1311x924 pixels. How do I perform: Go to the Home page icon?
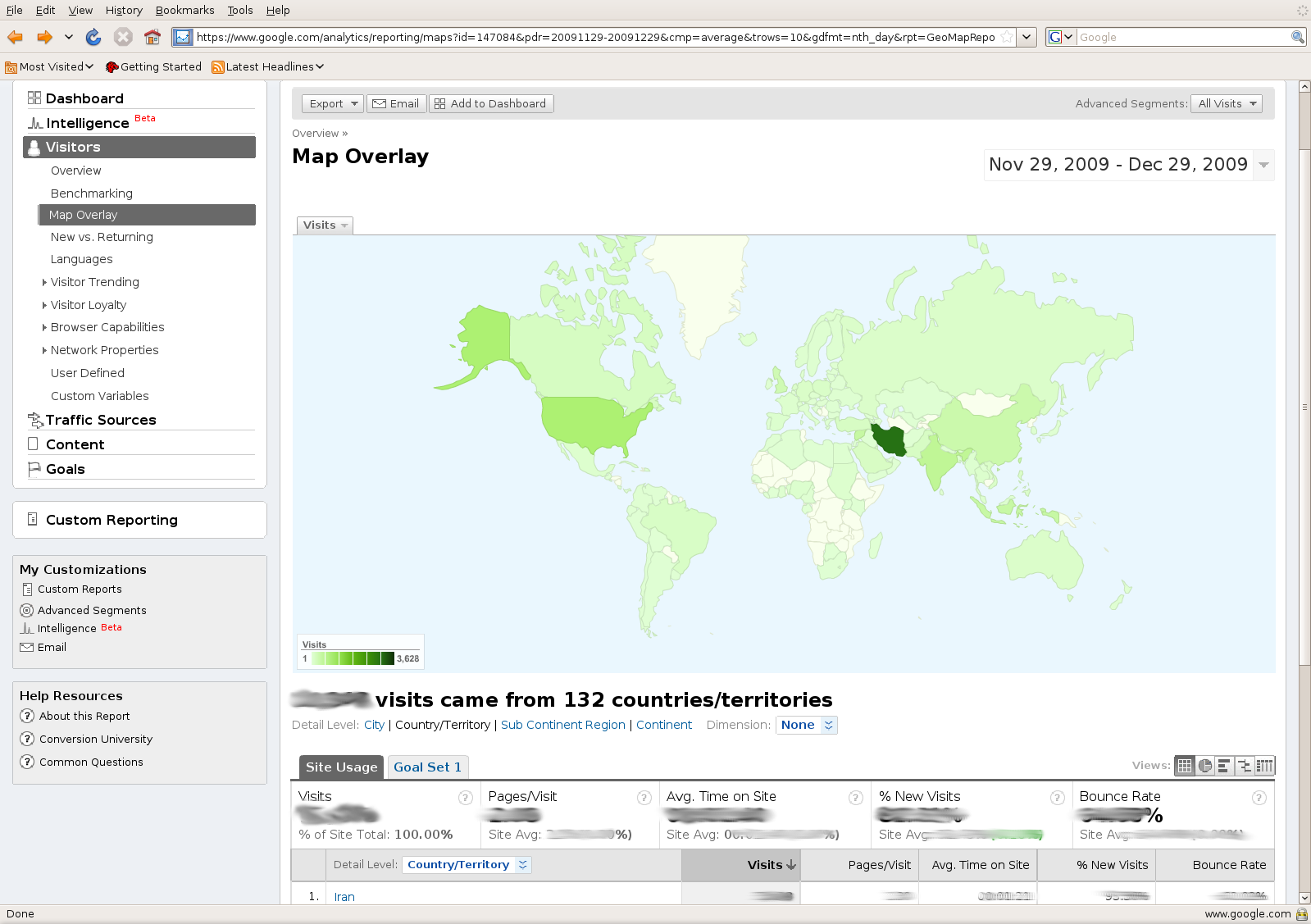152,37
